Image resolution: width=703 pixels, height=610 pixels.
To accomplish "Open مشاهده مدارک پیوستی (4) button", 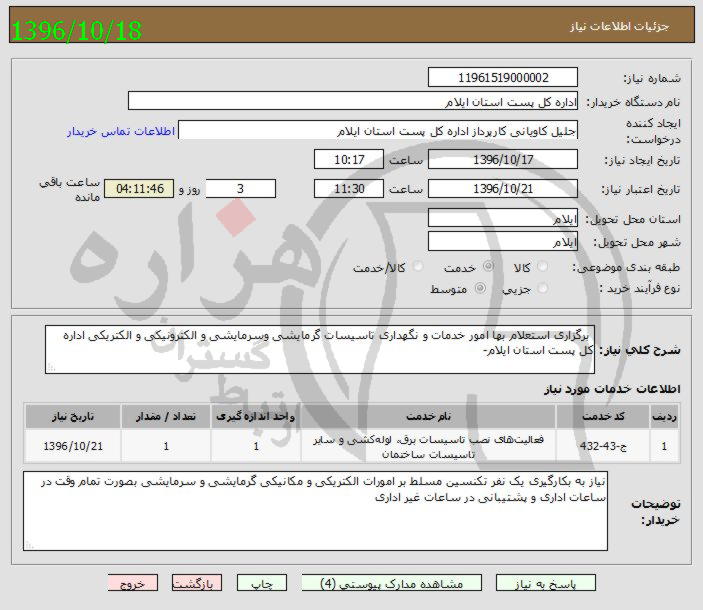I will click(391, 583).
